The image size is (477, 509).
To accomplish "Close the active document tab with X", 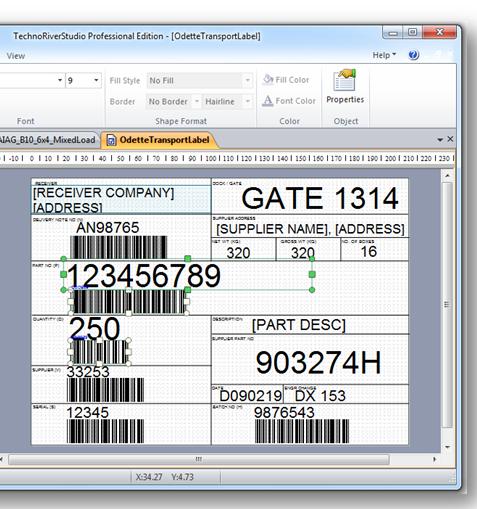I will [x=450, y=139].
